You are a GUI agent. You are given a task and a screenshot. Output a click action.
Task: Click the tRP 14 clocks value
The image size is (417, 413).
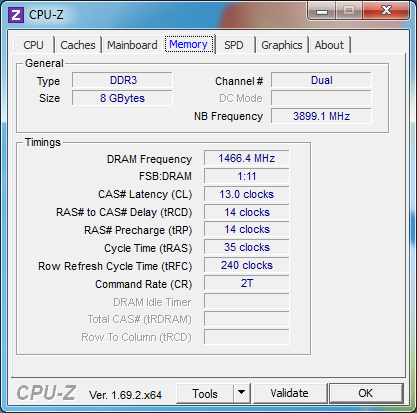point(247,230)
